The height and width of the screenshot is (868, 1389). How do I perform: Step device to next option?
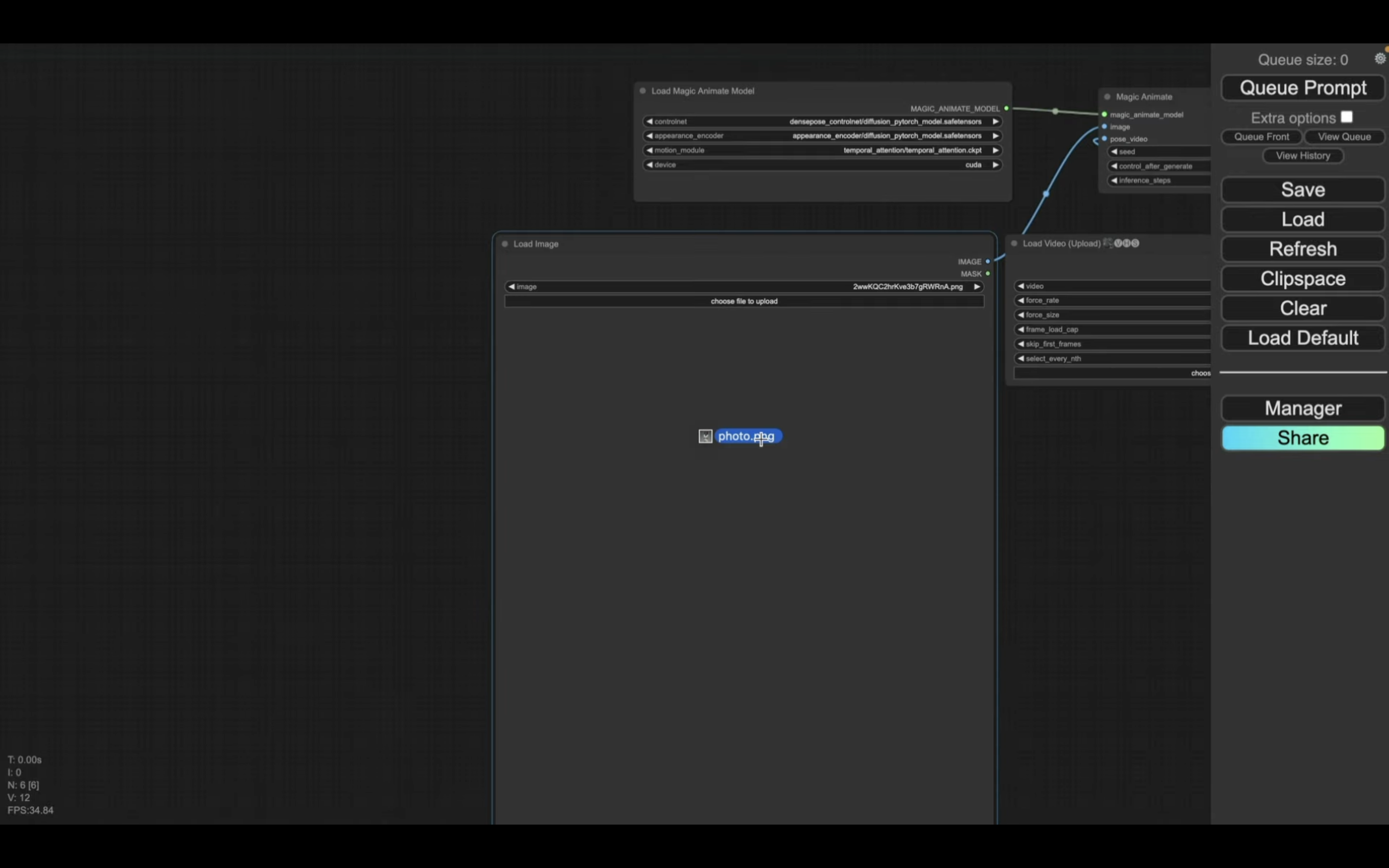click(996, 165)
